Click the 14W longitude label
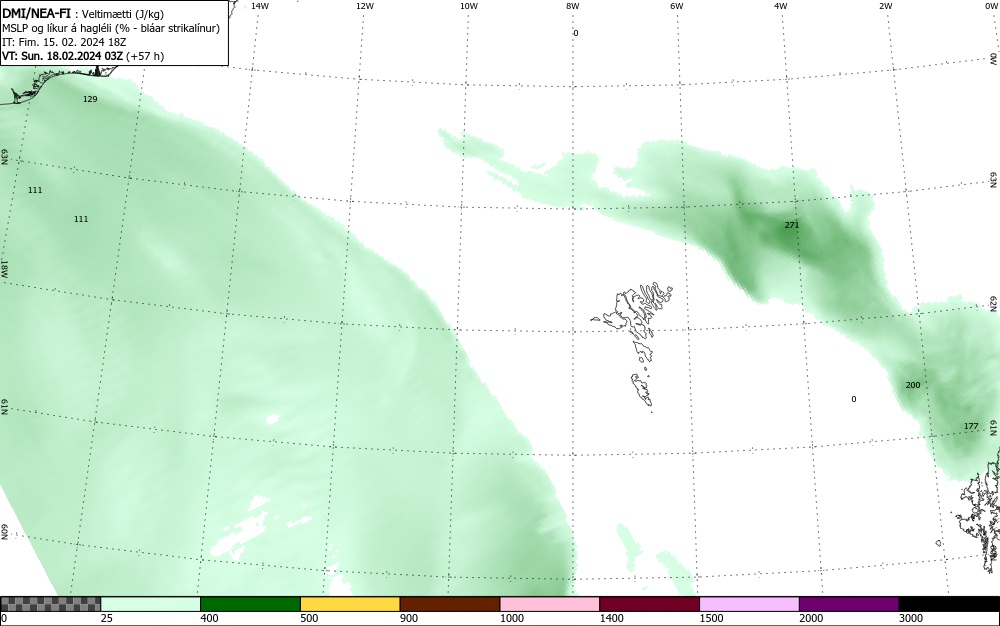1000x626 pixels. [x=260, y=6]
